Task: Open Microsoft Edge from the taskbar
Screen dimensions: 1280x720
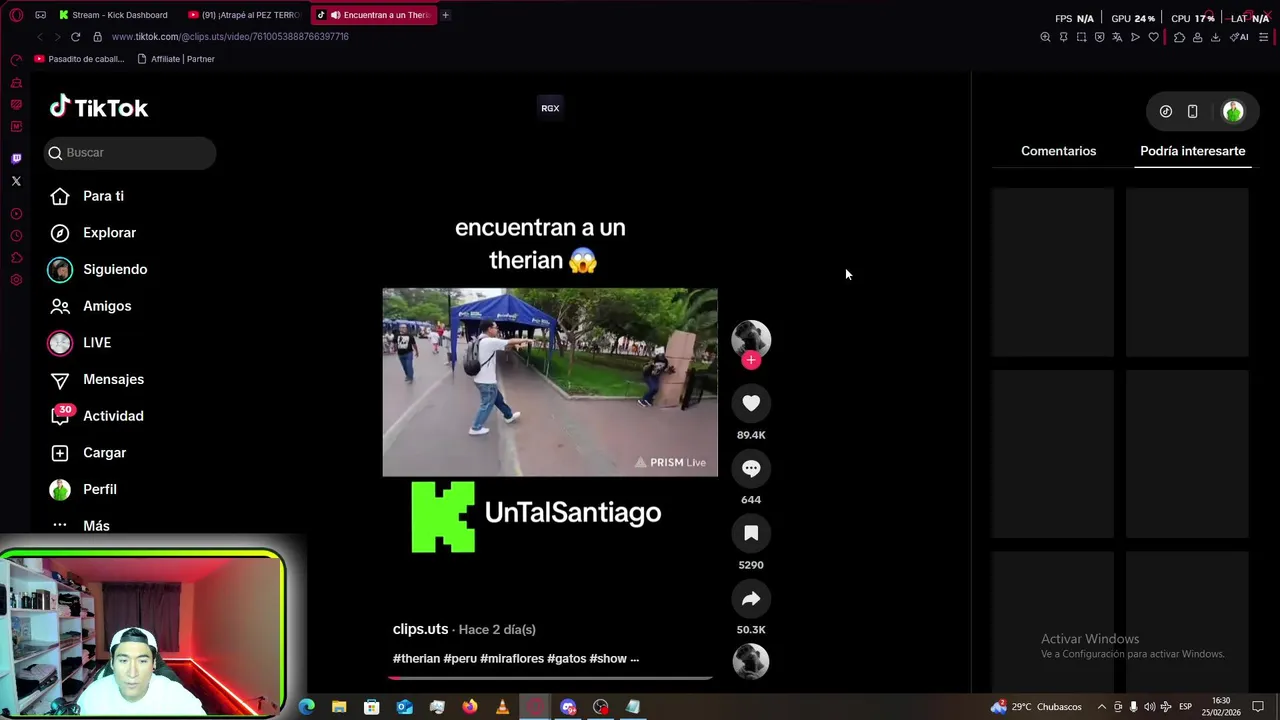Action: pyautogui.click(x=306, y=707)
